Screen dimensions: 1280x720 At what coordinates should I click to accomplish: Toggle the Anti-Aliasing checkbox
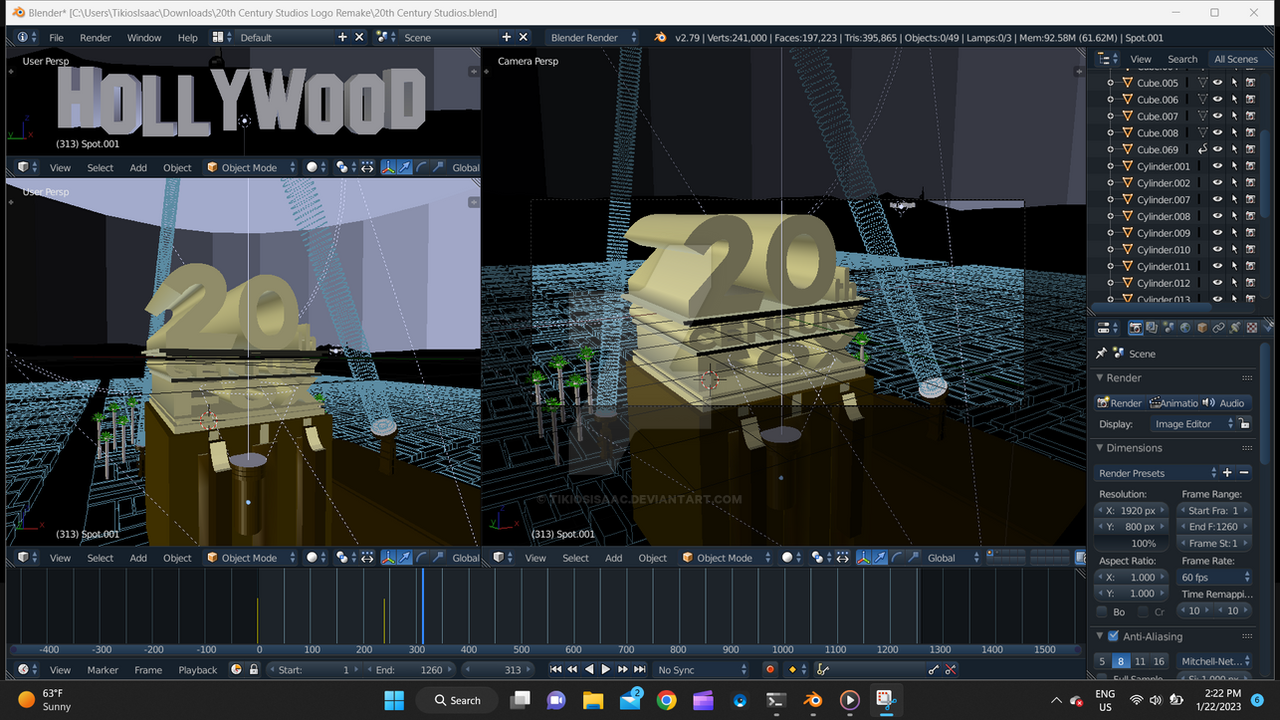click(1113, 636)
